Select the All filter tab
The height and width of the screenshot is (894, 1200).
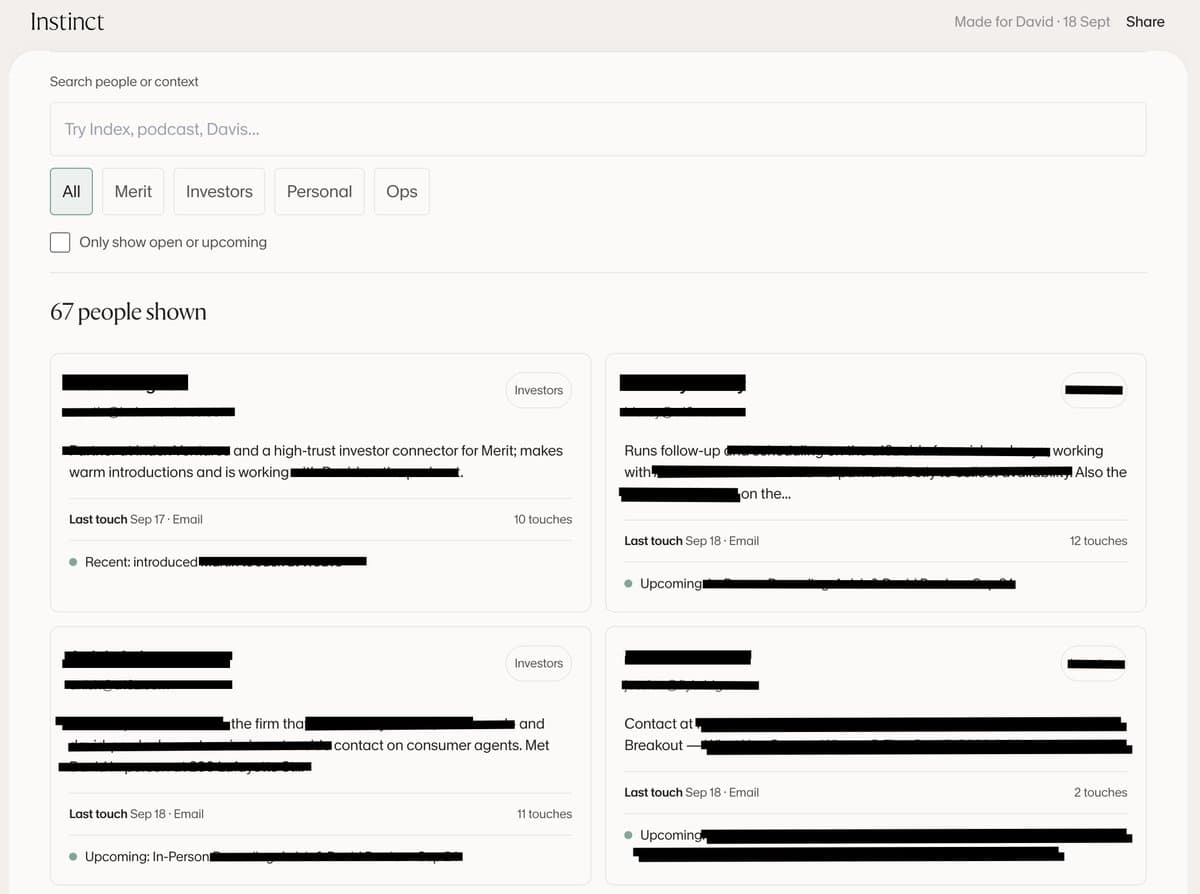pos(71,191)
